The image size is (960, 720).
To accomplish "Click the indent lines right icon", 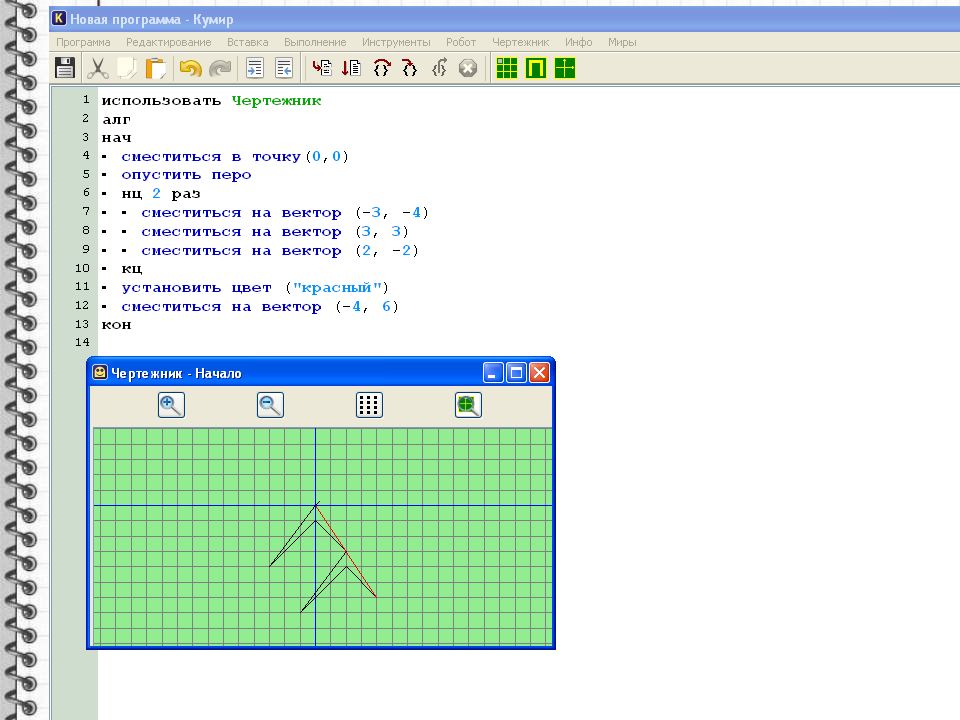I will [x=255, y=68].
